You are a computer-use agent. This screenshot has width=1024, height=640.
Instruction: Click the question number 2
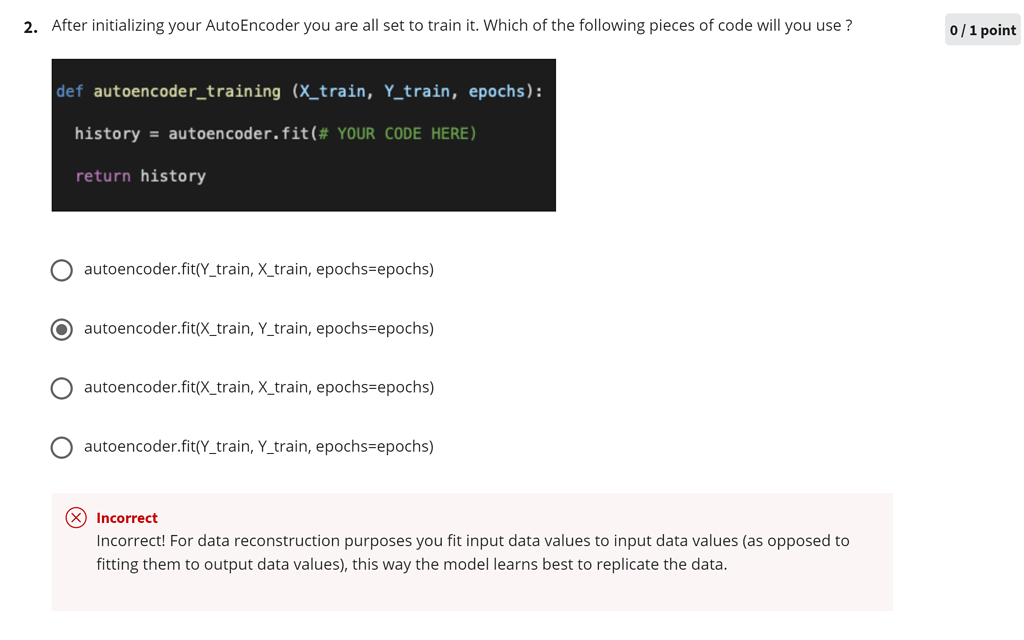30,26
